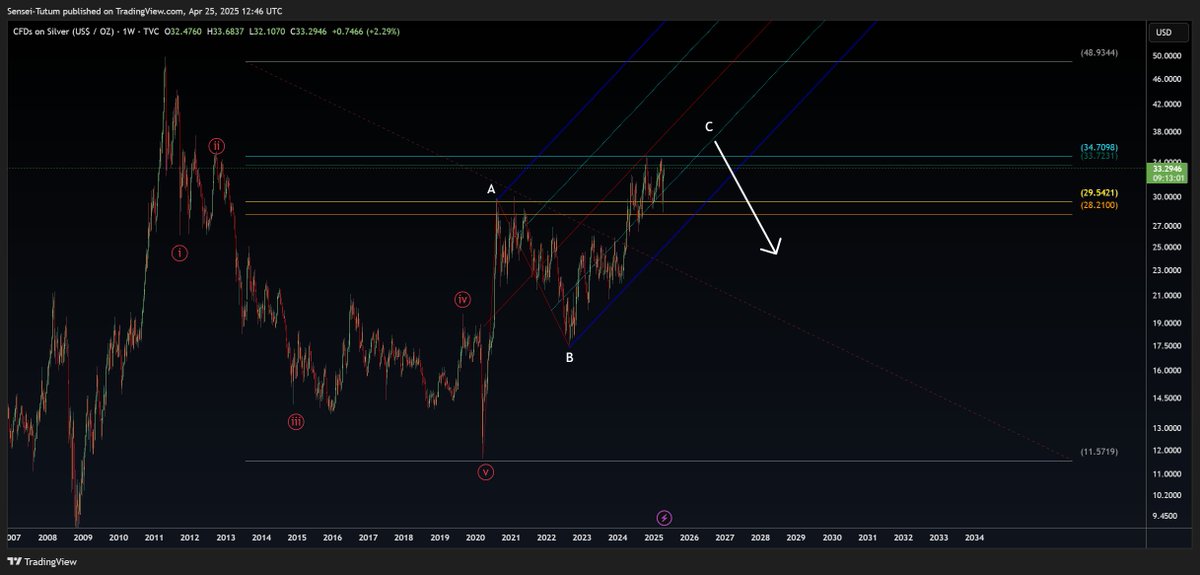Click 2009 on the time axis

coord(83,538)
